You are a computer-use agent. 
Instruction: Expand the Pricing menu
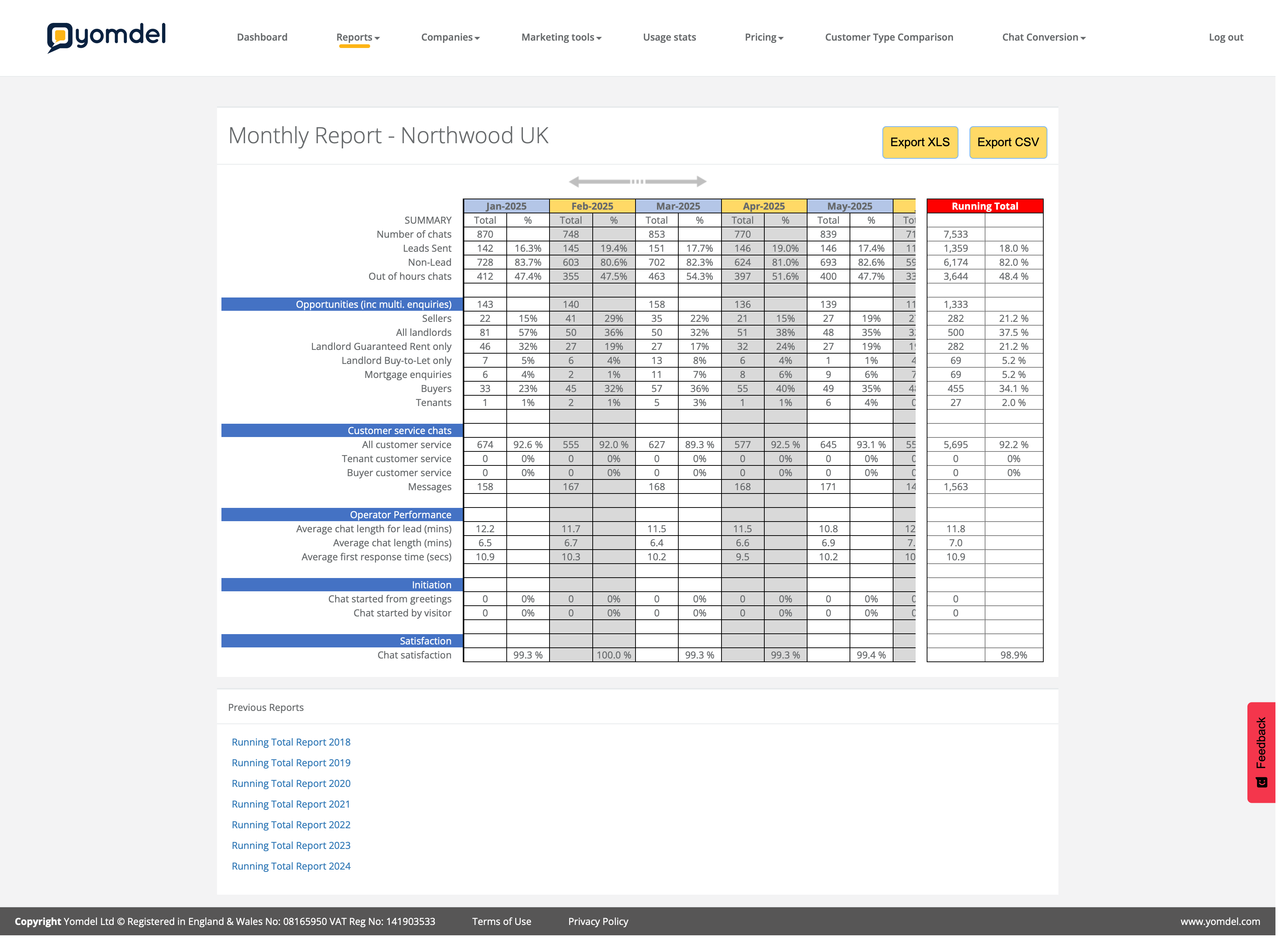coord(764,38)
